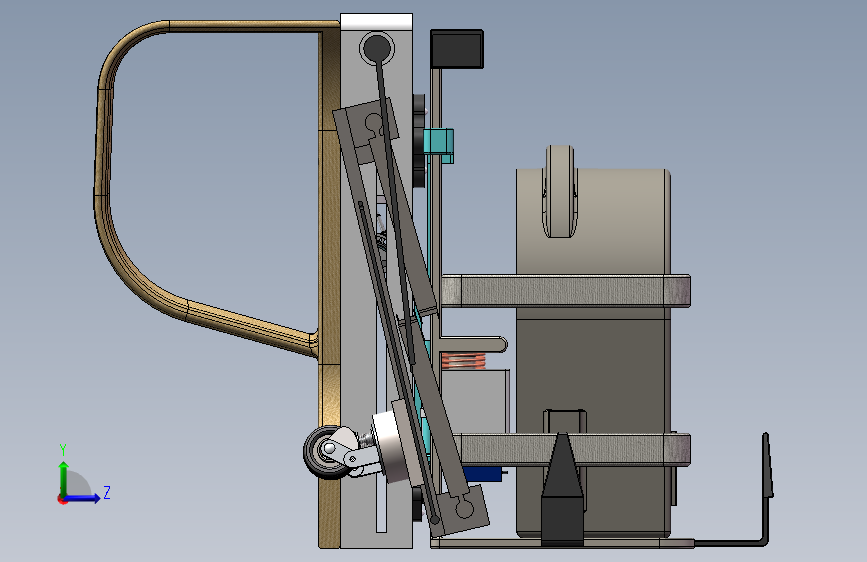
Task: Select the copper coil spring
Action: coord(463,362)
